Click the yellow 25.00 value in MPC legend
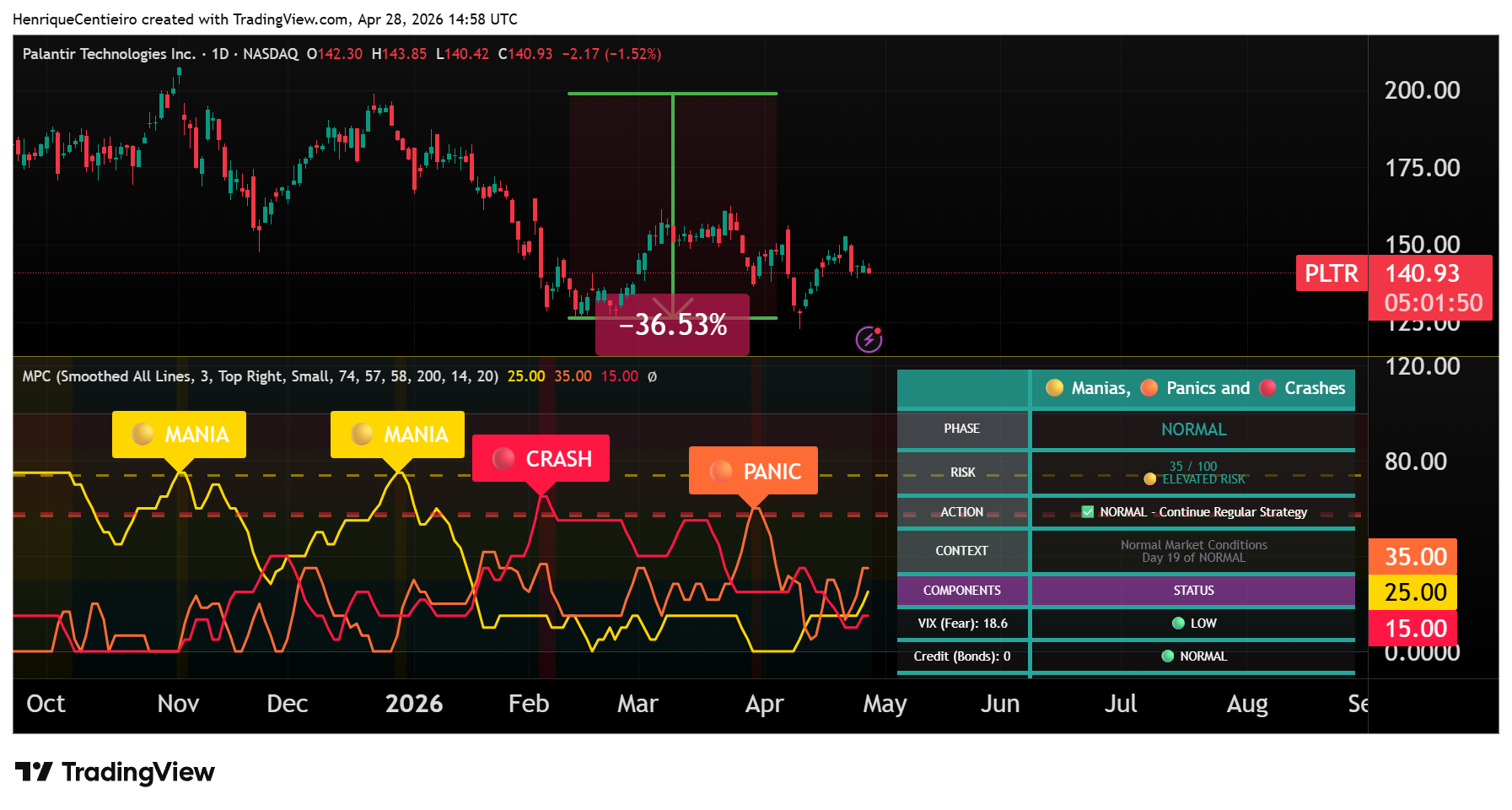The image size is (1512, 810). coord(526,376)
